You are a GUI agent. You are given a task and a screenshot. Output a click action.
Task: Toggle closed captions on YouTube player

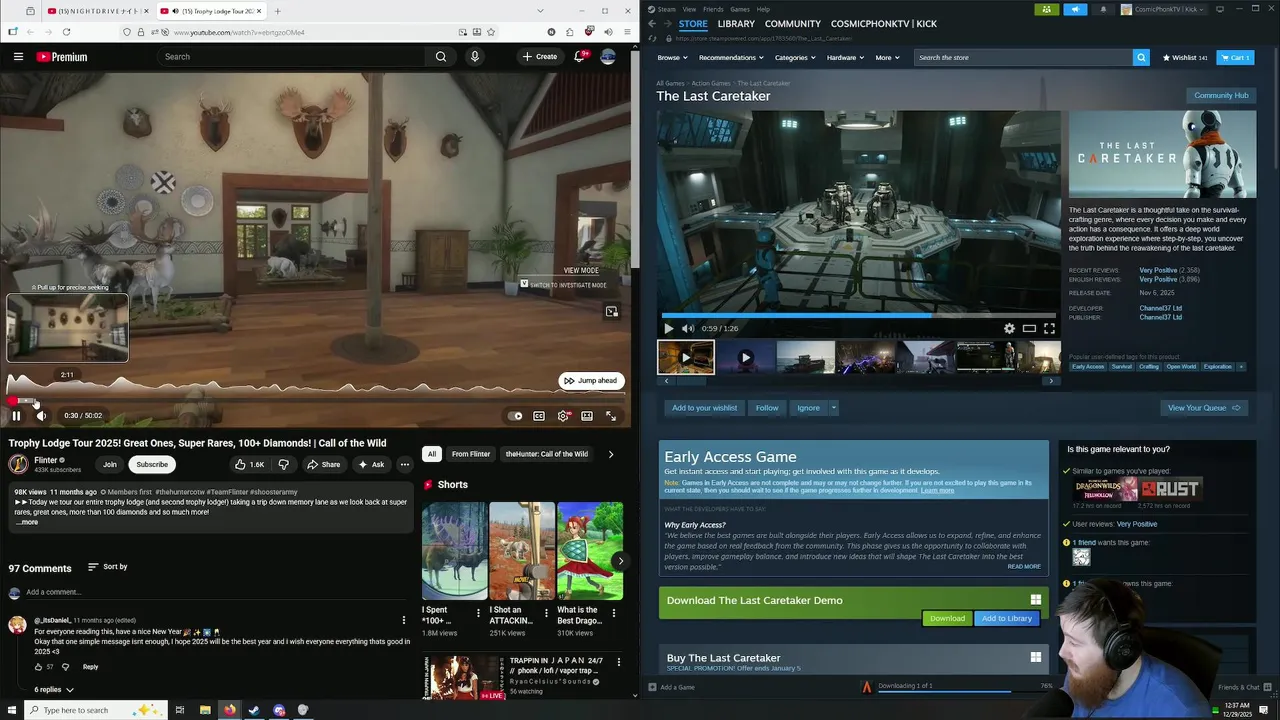pos(539,416)
